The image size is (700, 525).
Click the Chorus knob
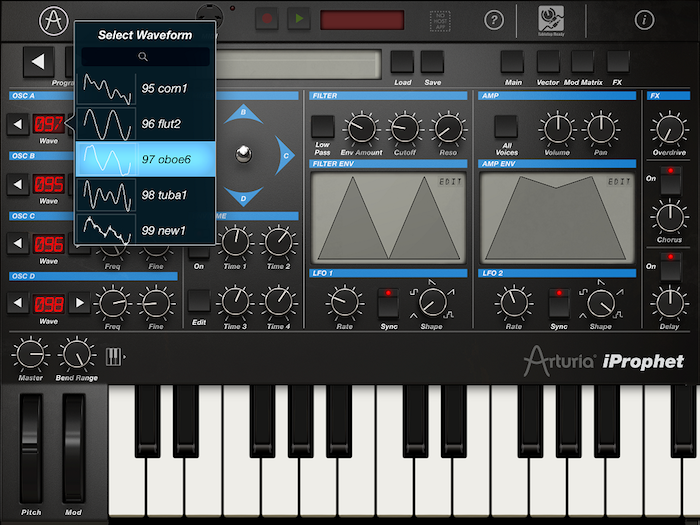(669, 217)
